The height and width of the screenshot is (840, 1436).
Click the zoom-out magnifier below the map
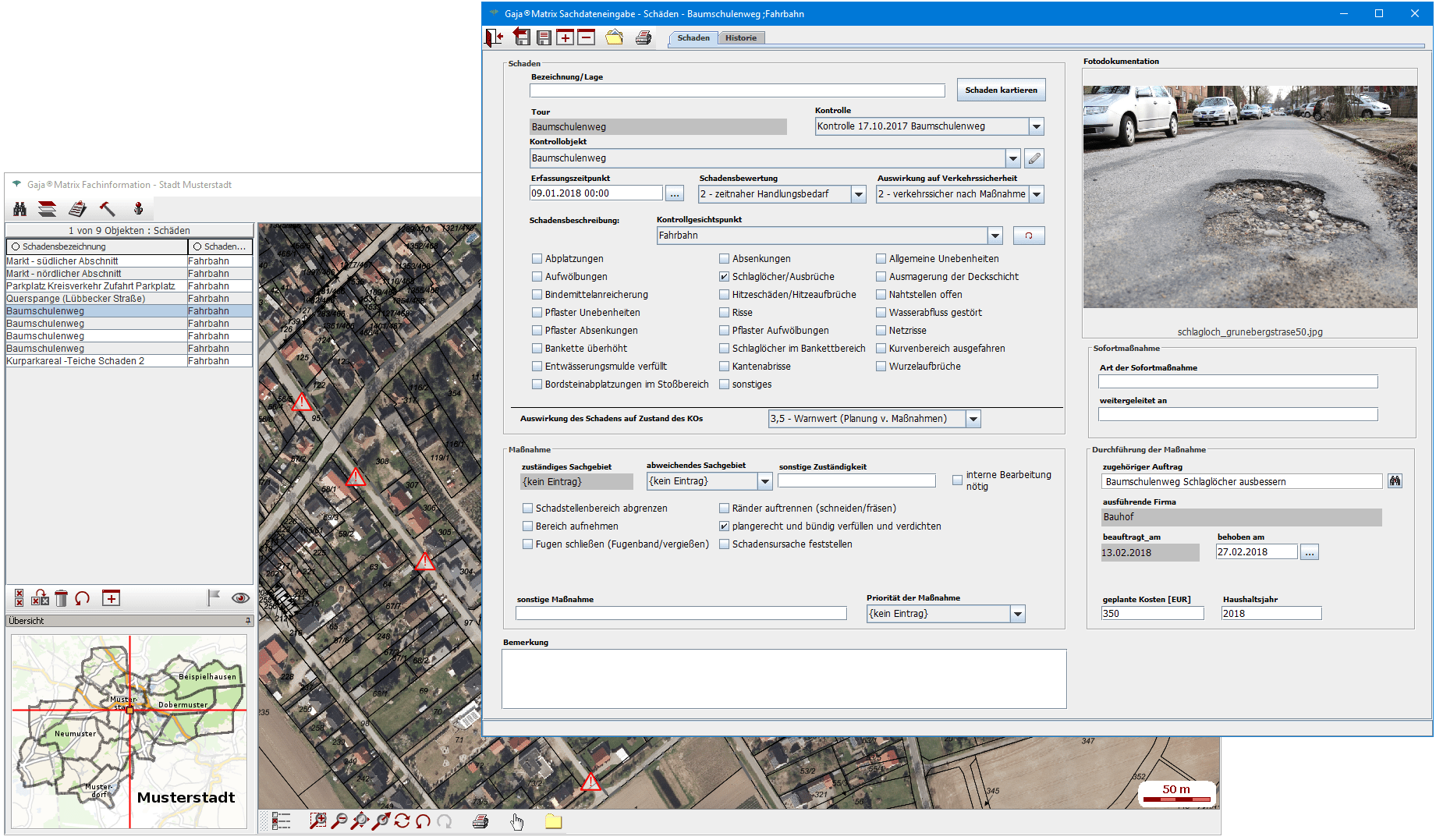[x=339, y=821]
